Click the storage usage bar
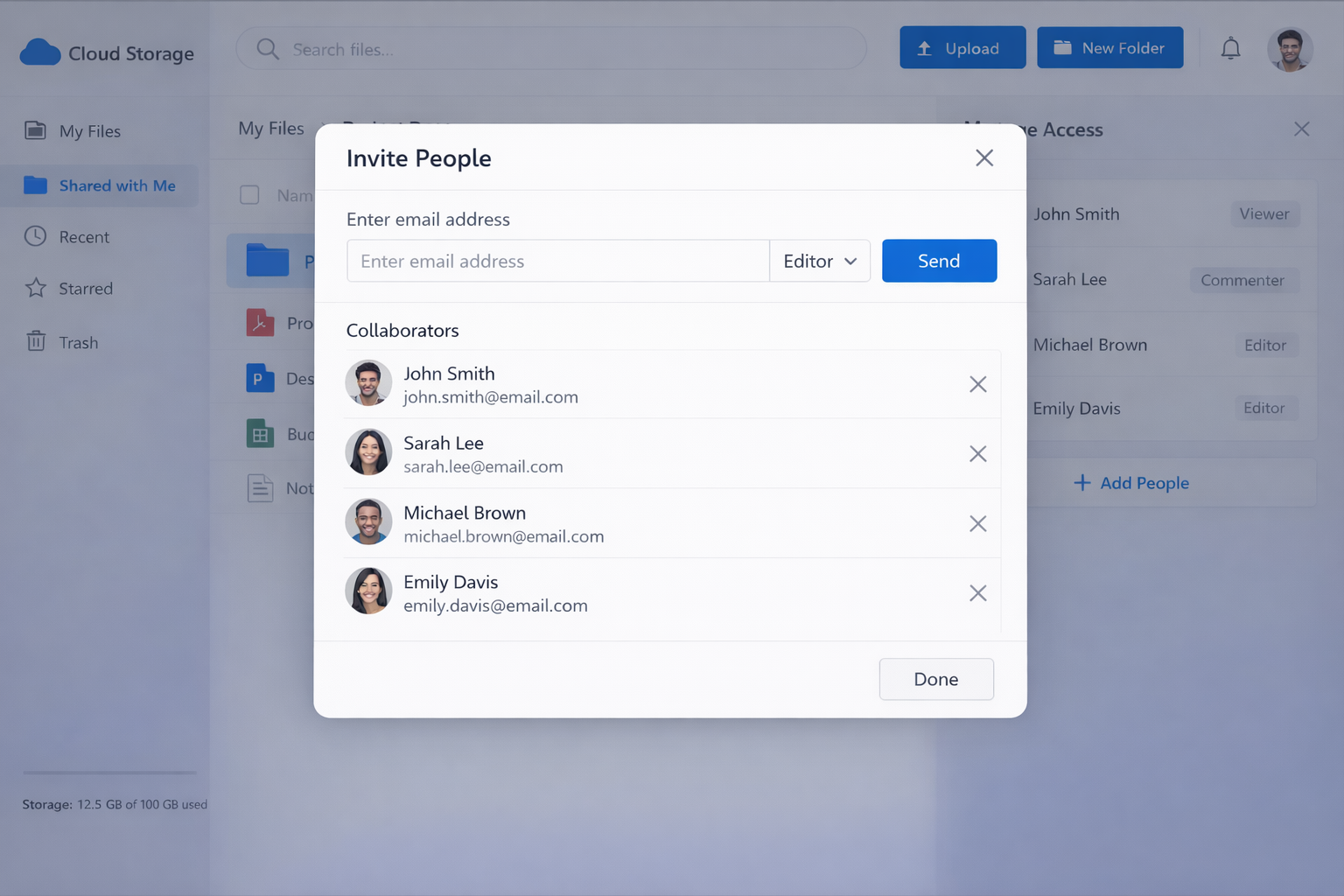Screen dimensions: 1344x896 (109, 773)
